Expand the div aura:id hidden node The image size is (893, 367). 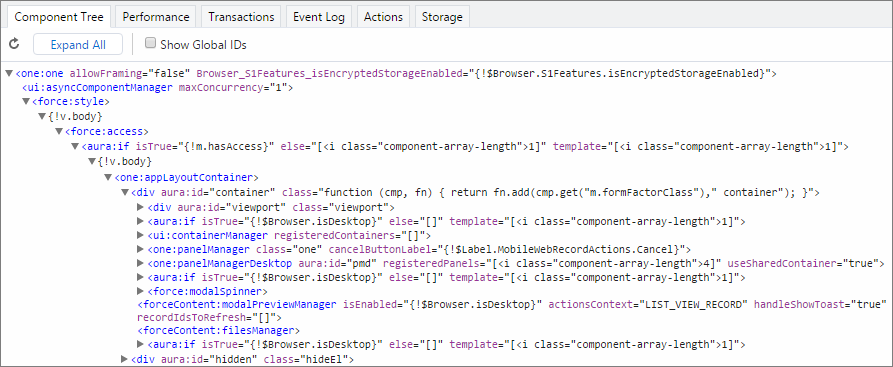pos(124,358)
